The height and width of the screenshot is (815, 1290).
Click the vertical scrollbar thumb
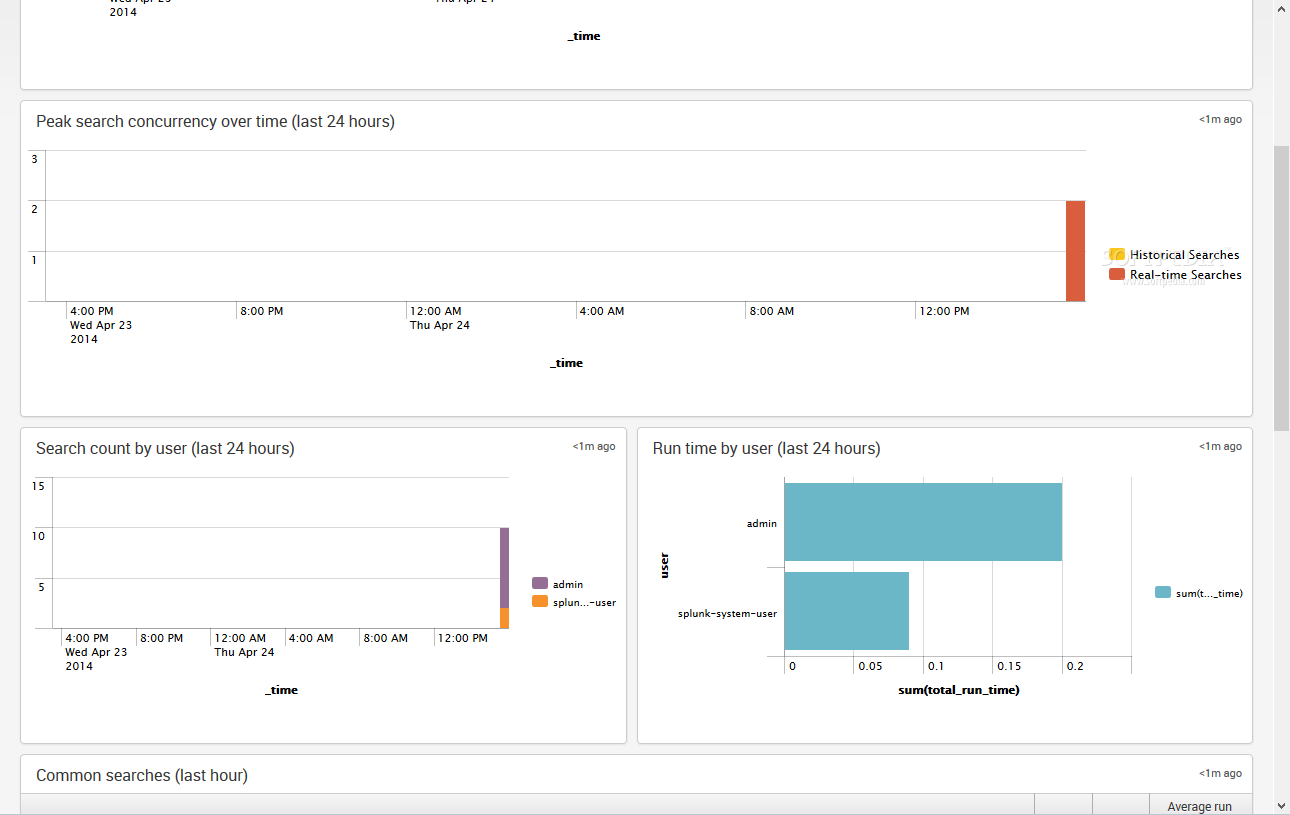(x=1281, y=289)
